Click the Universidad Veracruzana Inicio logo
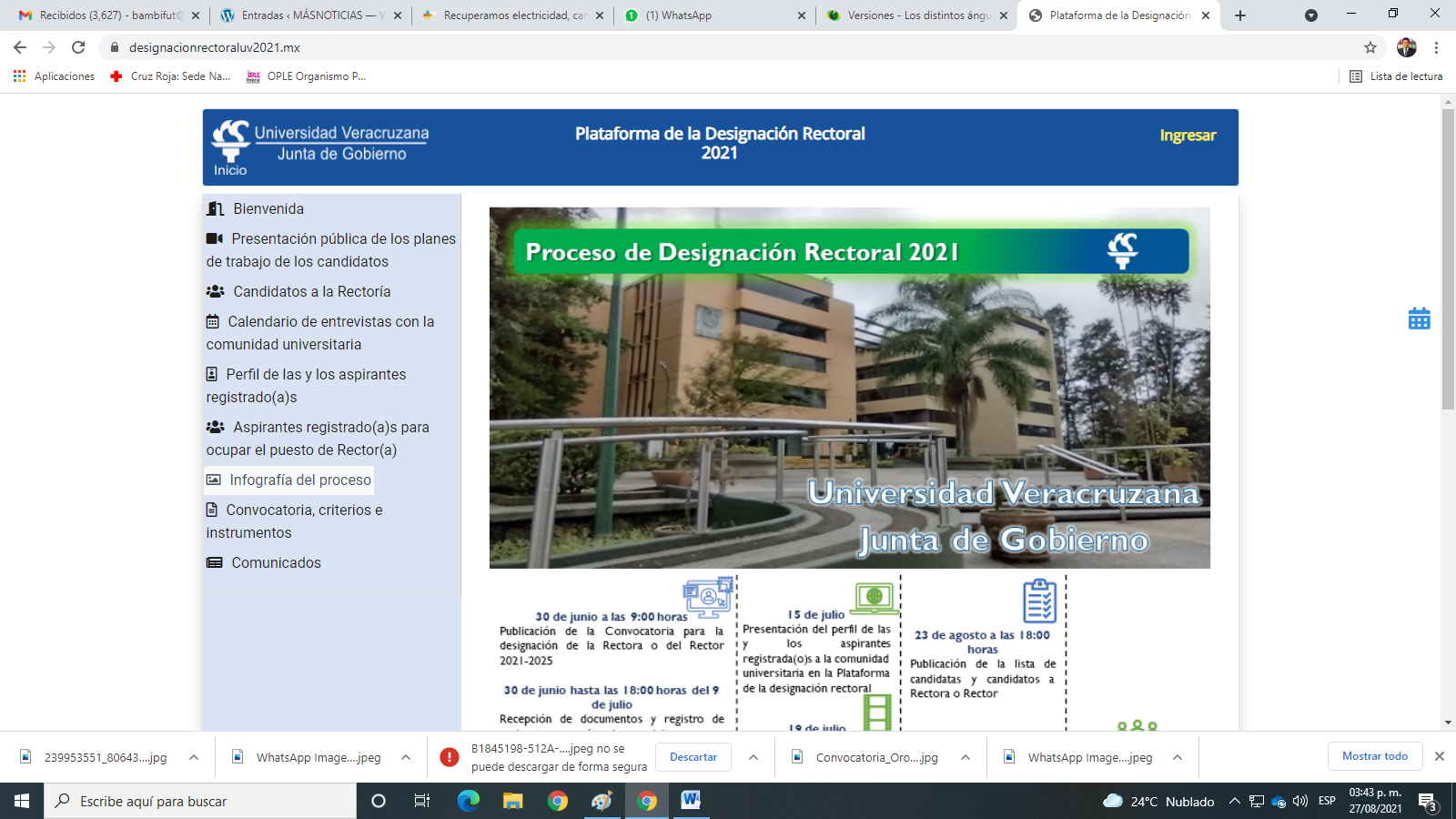1456x819 pixels. click(x=319, y=147)
